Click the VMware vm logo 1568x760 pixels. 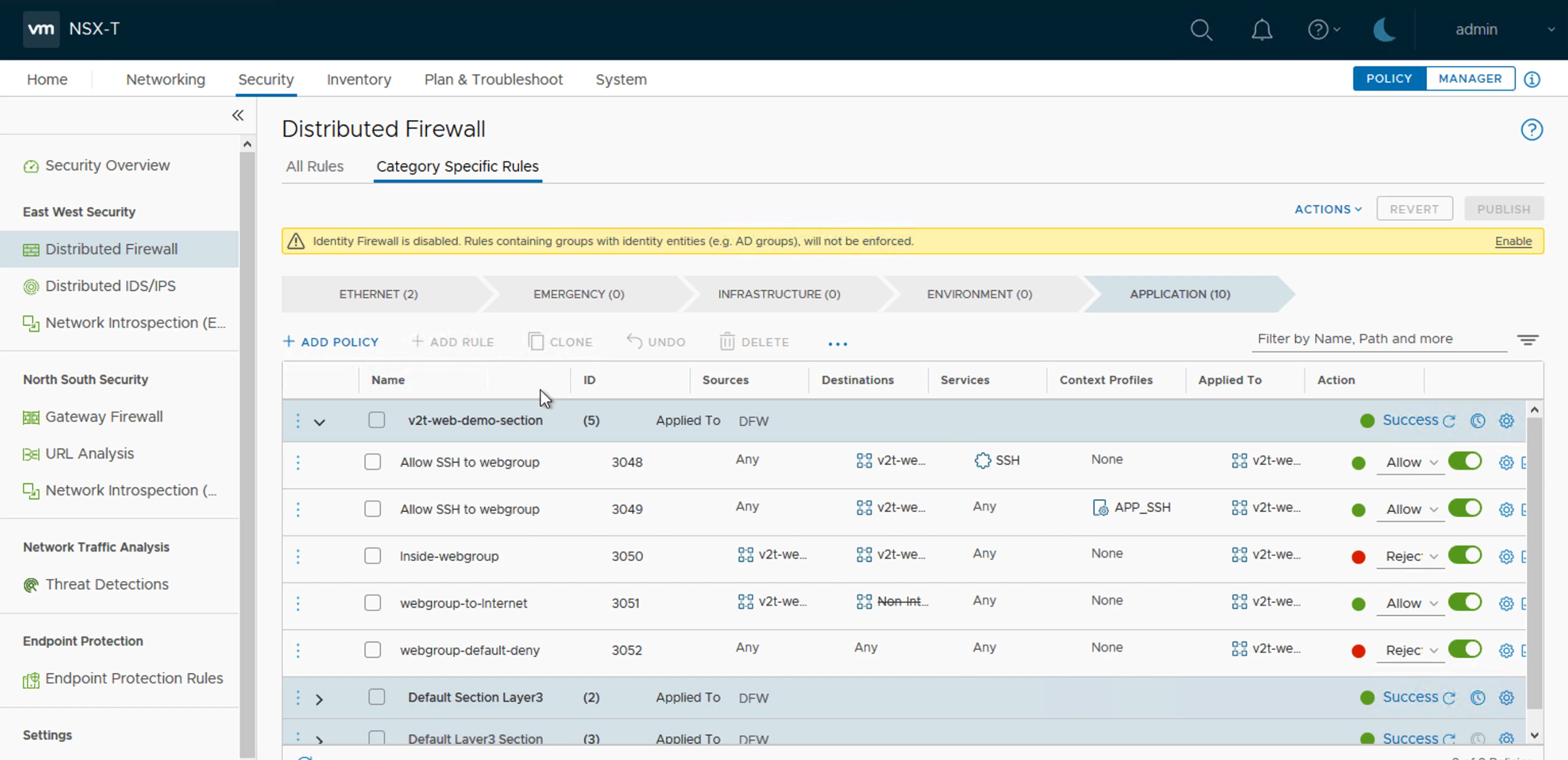[x=41, y=29]
